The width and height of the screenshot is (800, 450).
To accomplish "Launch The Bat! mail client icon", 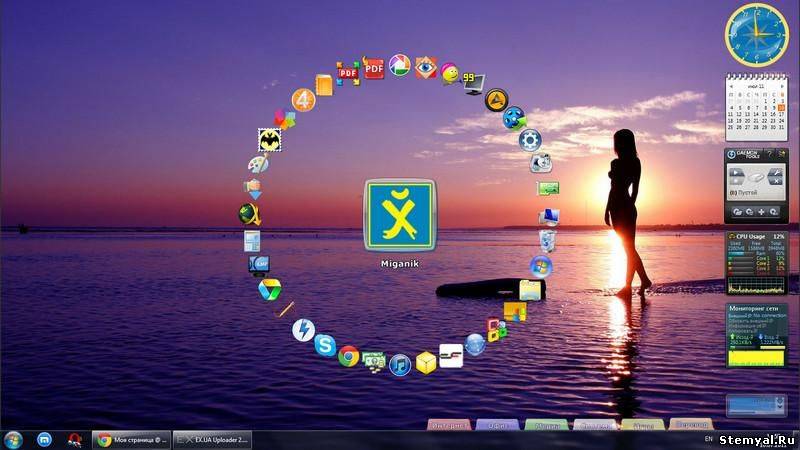I will (269, 140).
